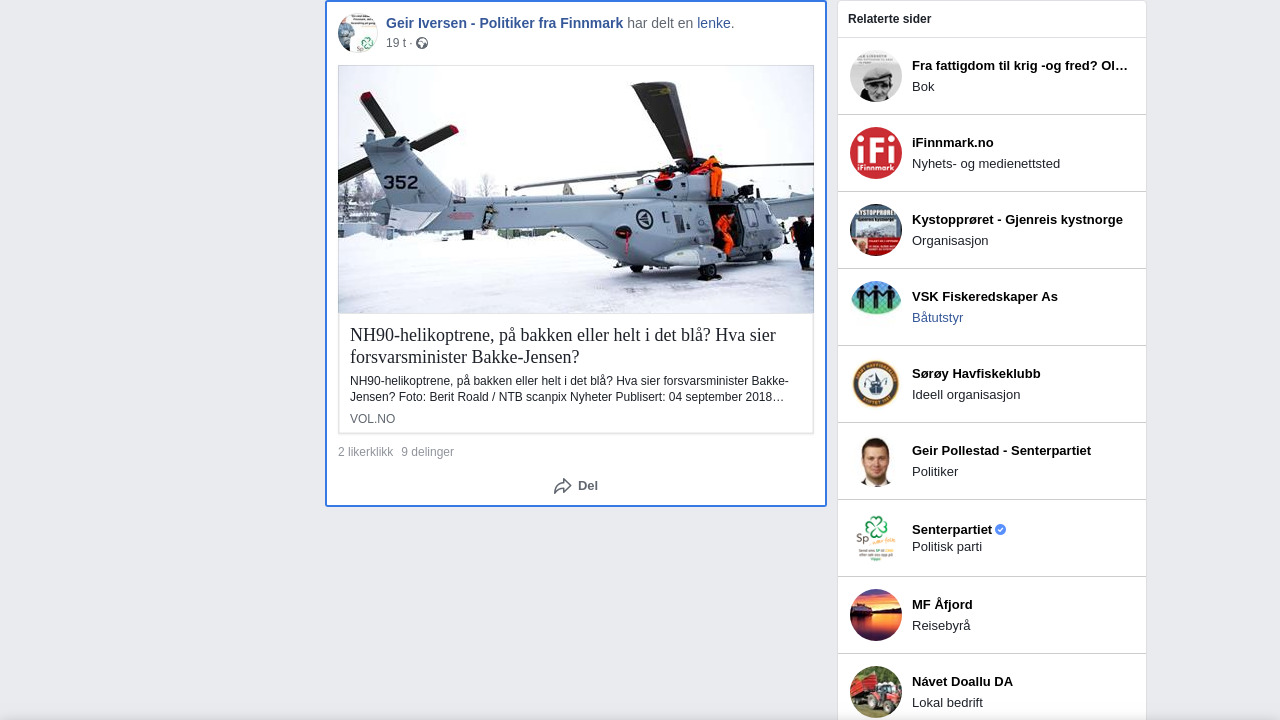Viewport: 1280px width, 720px height.
Task: Open Geir Pollestad - Senterpartiet page name
Action: coord(1001,451)
